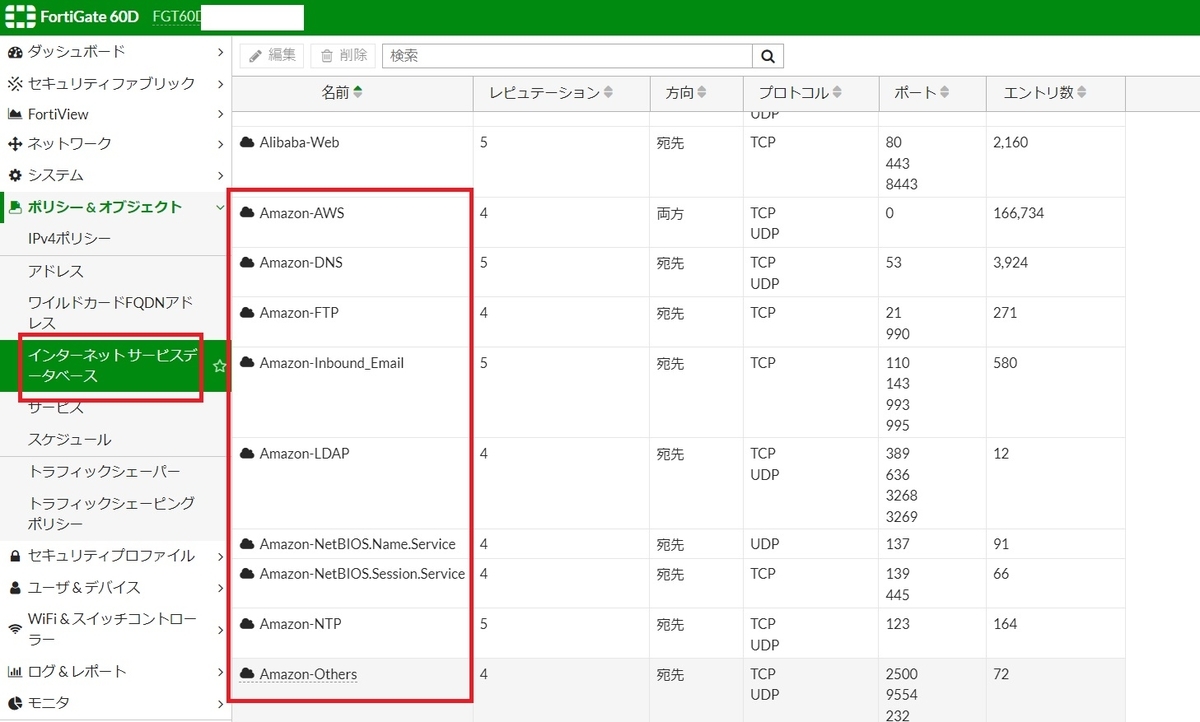Screen dimensions: 1200x722
Task: Click the 削除 delete button
Action: point(343,56)
